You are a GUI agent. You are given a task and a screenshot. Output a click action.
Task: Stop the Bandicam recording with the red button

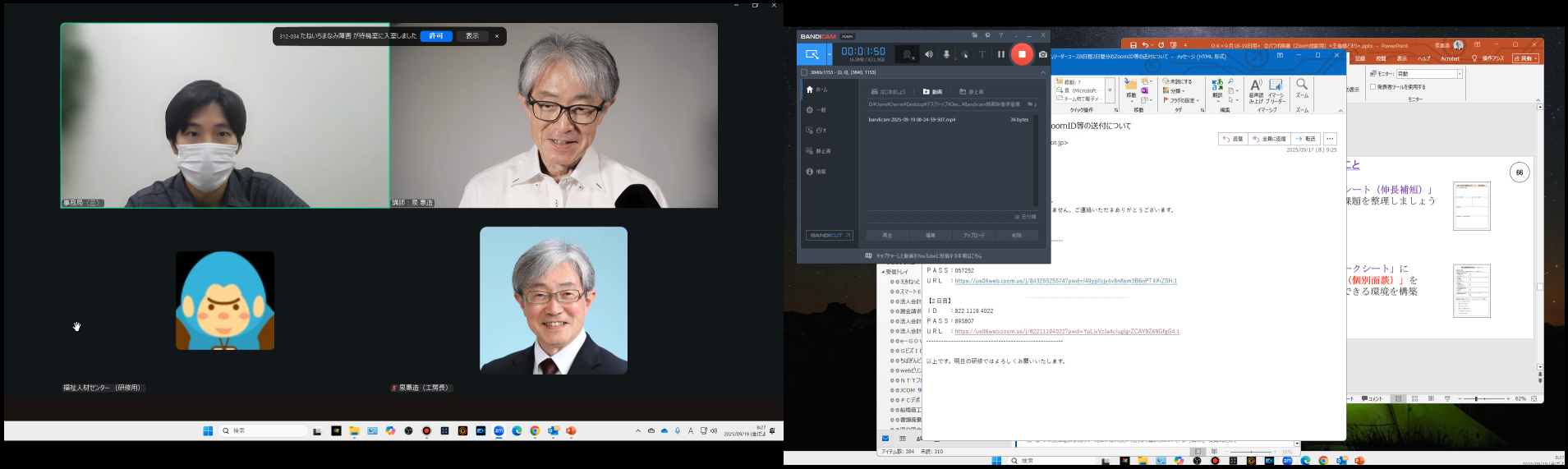click(x=1022, y=54)
